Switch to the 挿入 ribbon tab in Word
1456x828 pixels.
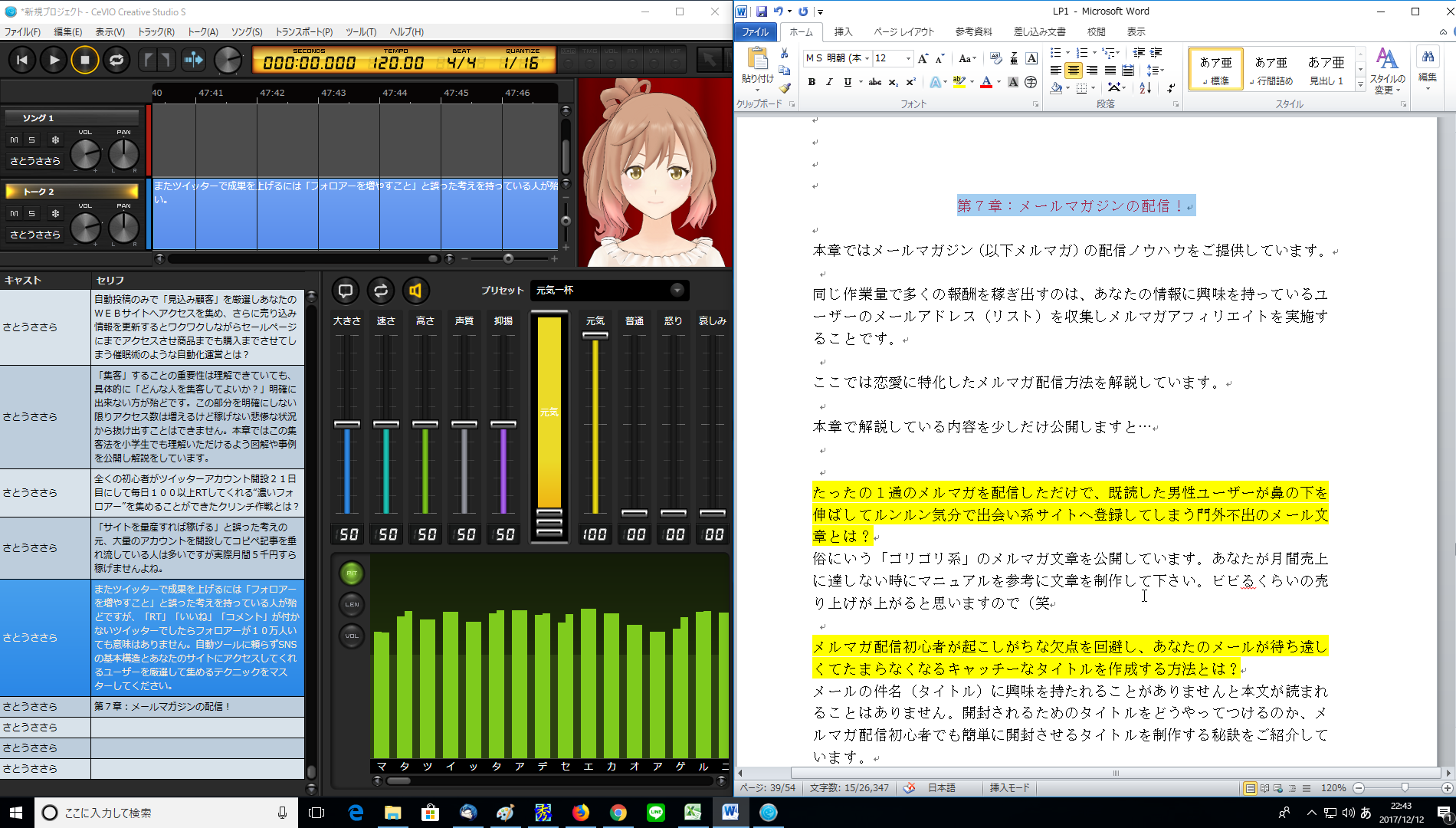click(x=843, y=31)
